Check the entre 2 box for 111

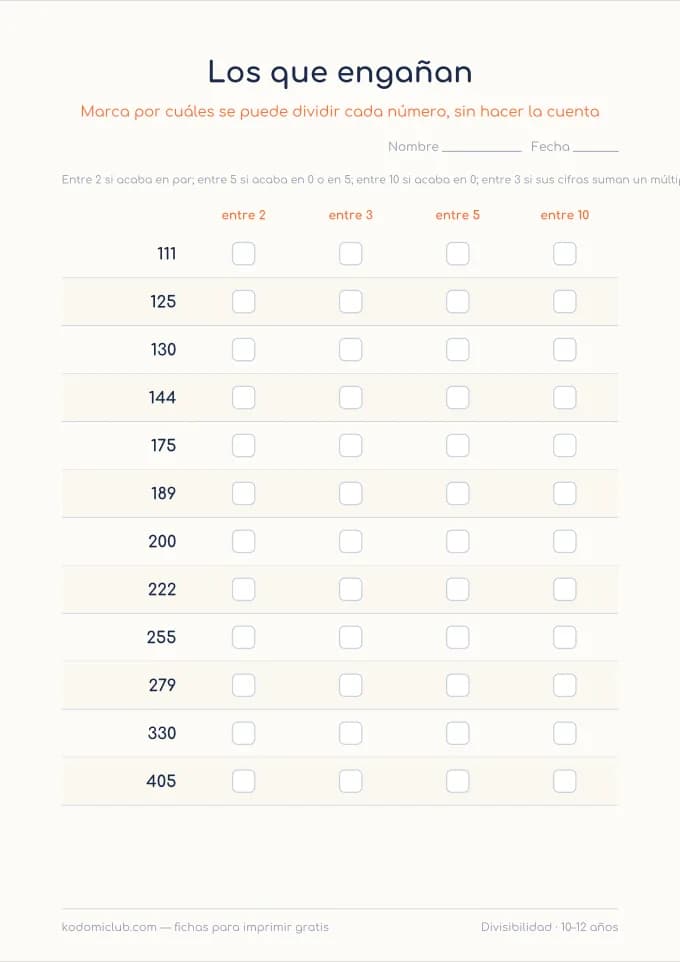pyautogui.click(x=244, y=253)
